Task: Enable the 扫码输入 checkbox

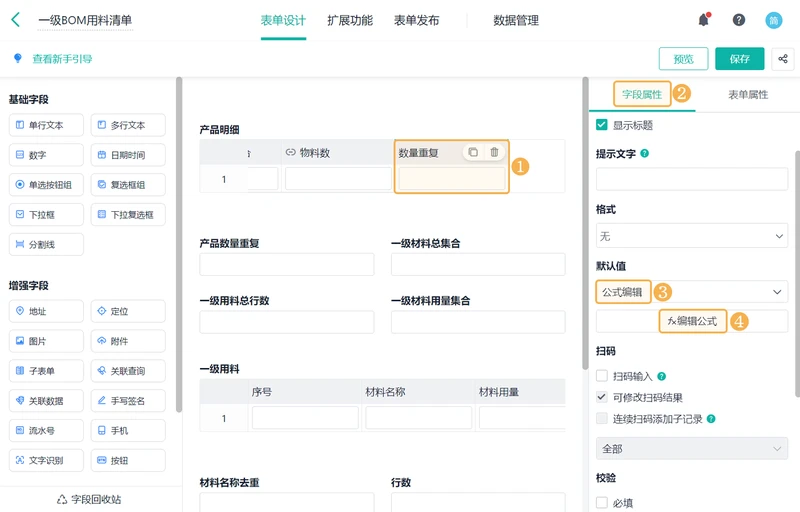Action: tap(602, 376)
